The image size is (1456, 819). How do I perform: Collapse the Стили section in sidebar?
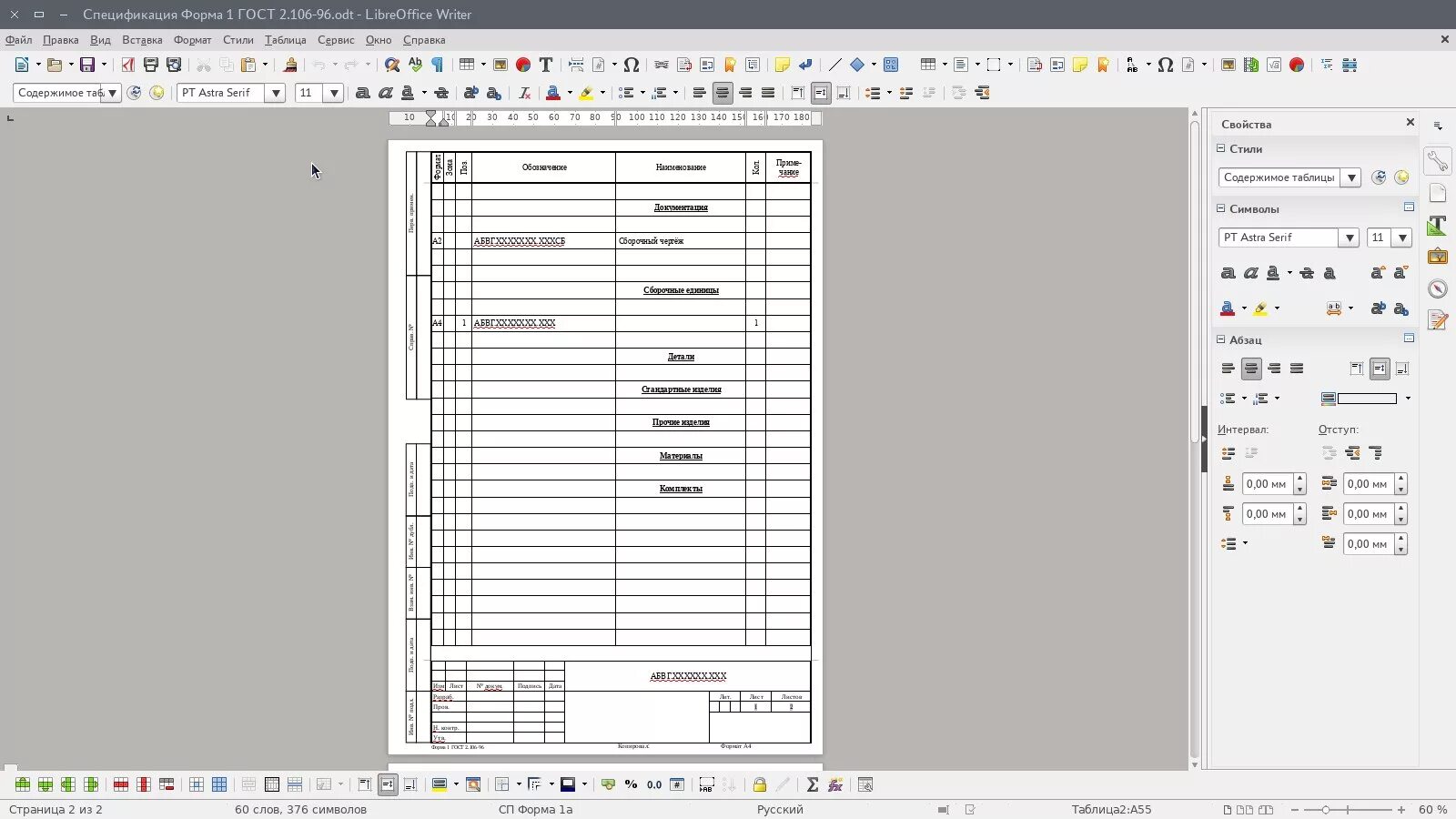(1221, 148)
